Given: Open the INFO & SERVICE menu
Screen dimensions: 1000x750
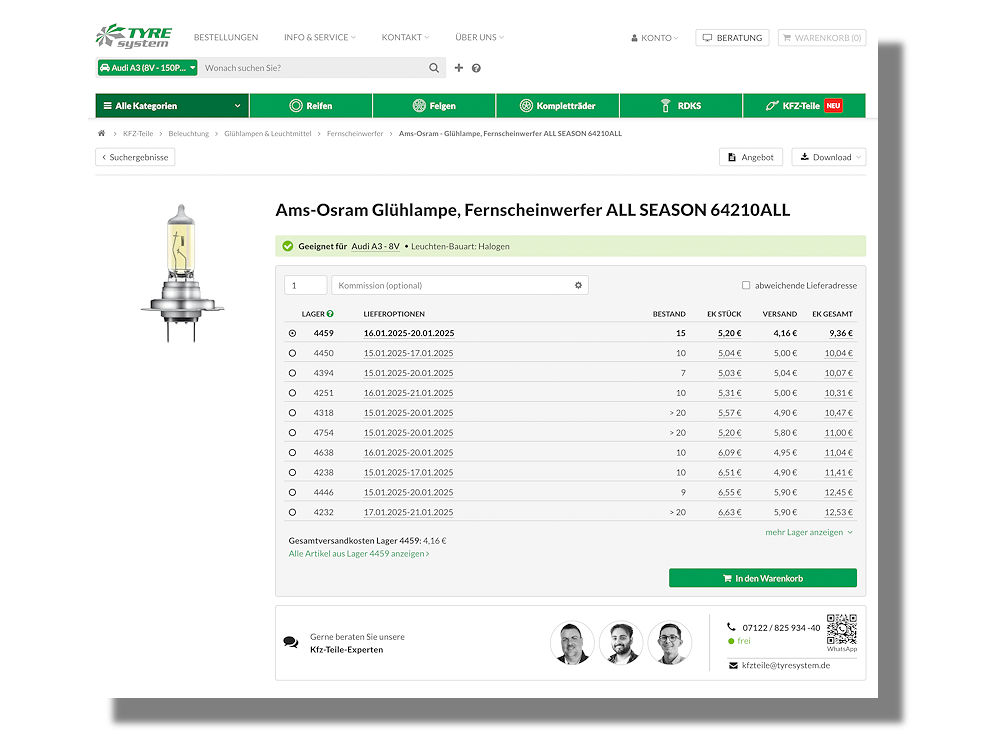Looking at the screenshot, I should pos(320,38).
